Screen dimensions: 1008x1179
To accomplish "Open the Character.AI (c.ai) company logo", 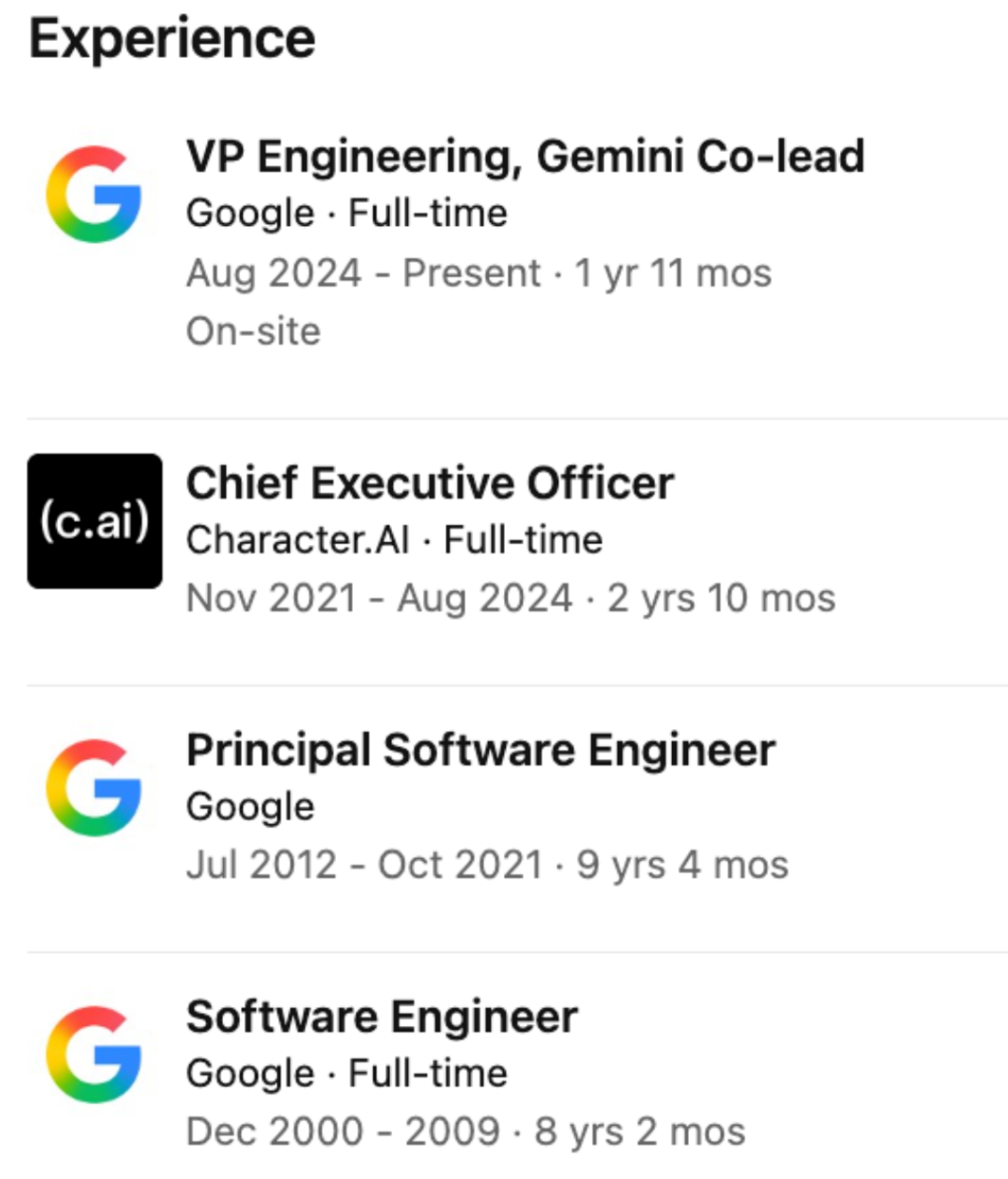I will [x=94, y=521].
